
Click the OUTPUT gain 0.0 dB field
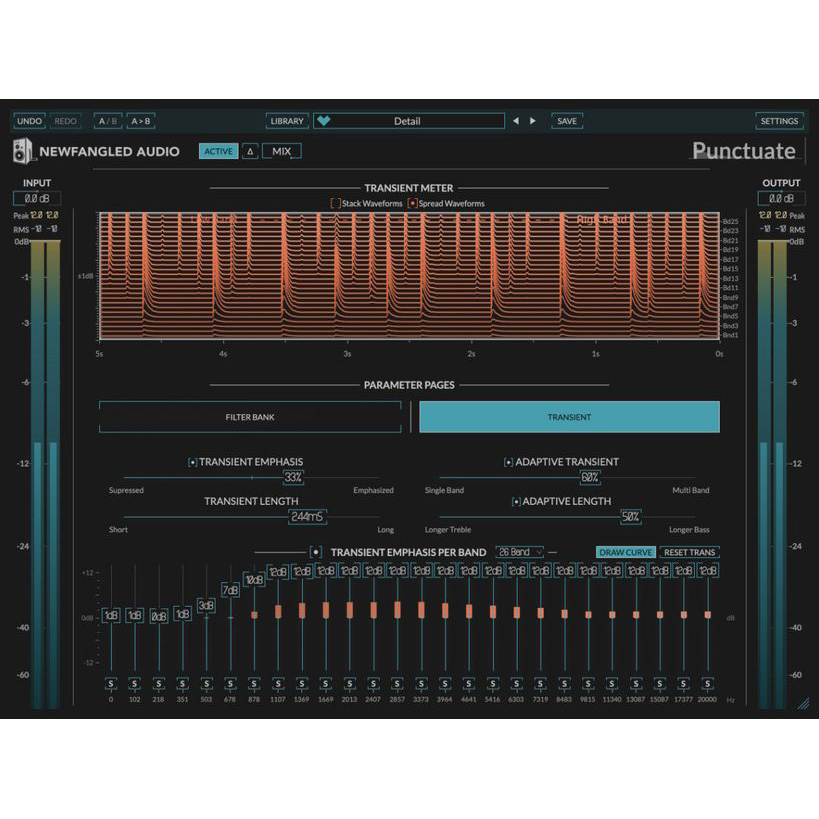(781, 198)
